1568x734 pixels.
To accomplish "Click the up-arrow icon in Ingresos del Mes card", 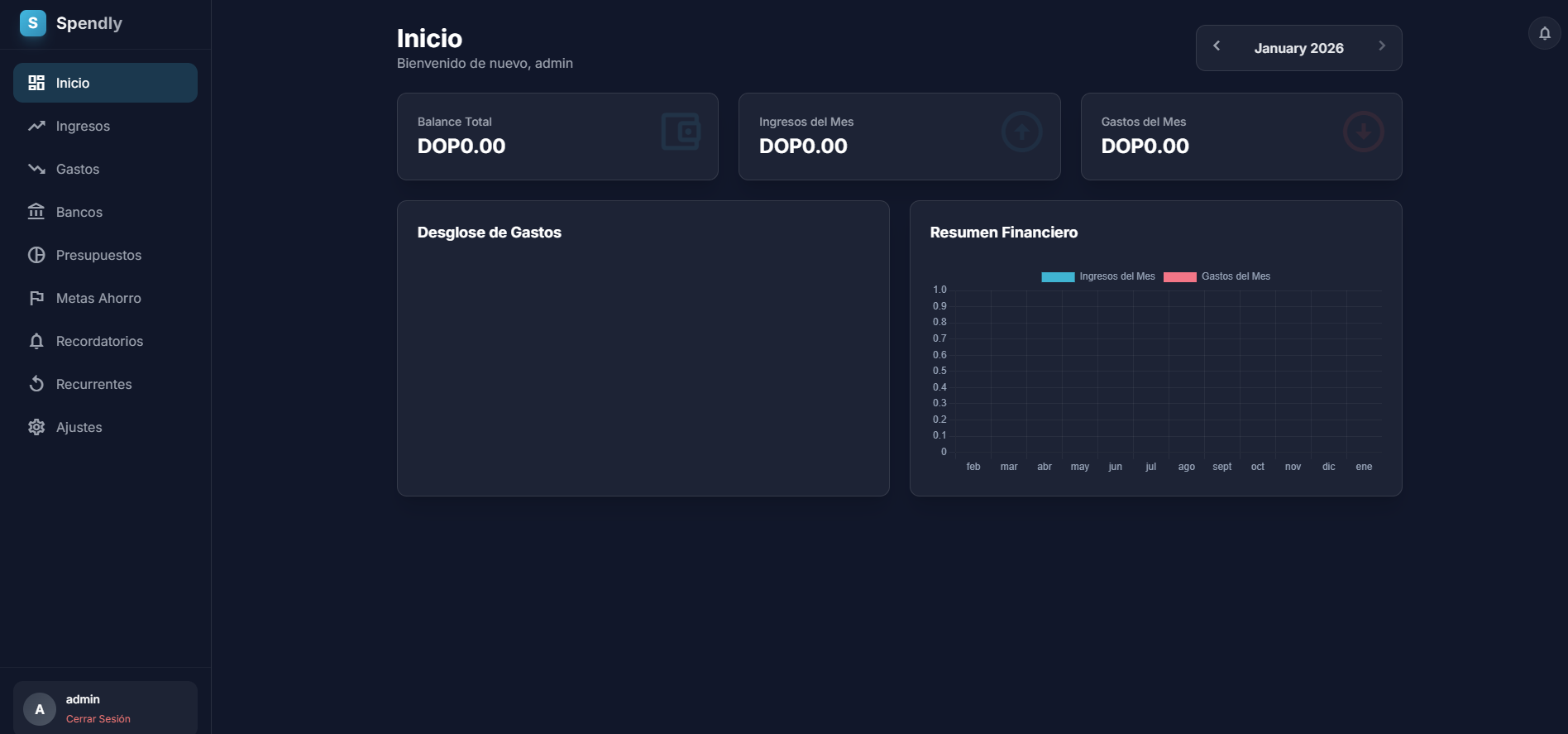I will (1022, 132).
